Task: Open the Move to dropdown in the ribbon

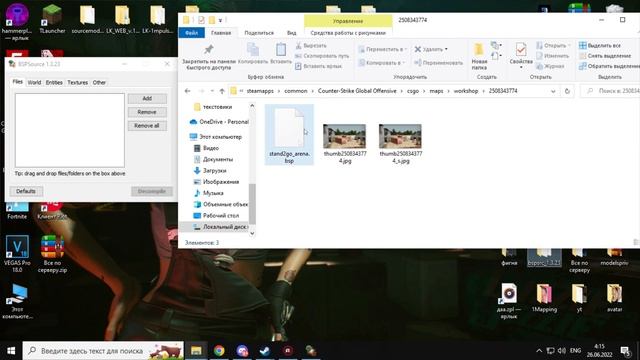Action: tap(382, 49)
